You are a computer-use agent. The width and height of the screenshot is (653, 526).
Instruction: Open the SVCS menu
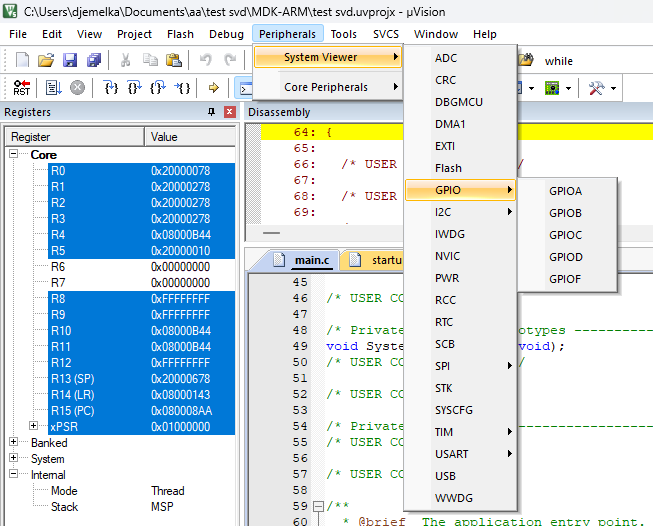pyautogui.click(x=386, y=34)
